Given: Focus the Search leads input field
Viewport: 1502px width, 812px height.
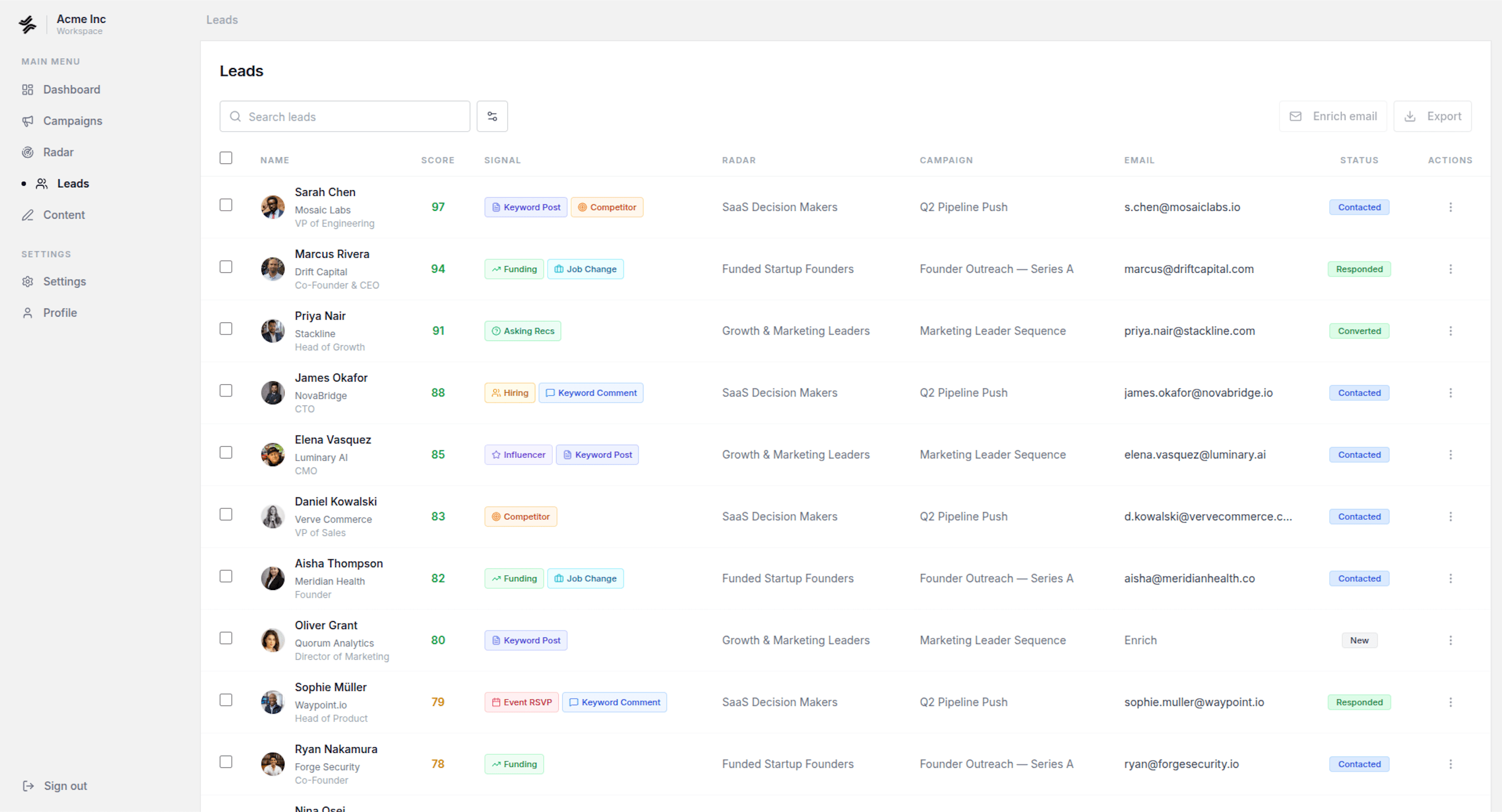Looking at the screenshot, I should [x=345, y=117].
